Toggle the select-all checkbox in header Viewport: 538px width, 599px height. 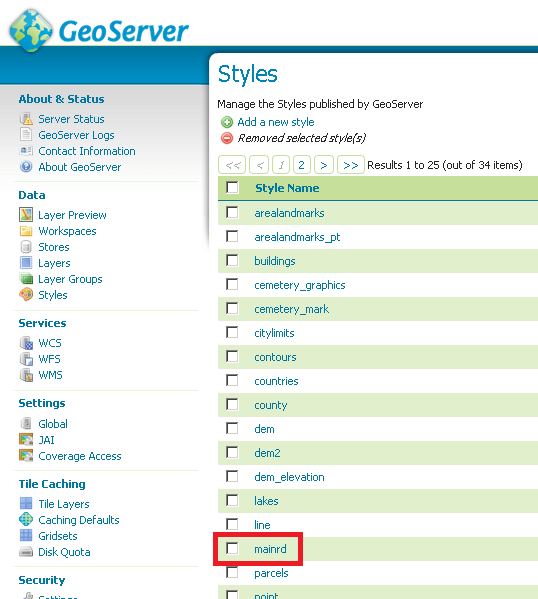click(232, 188)
